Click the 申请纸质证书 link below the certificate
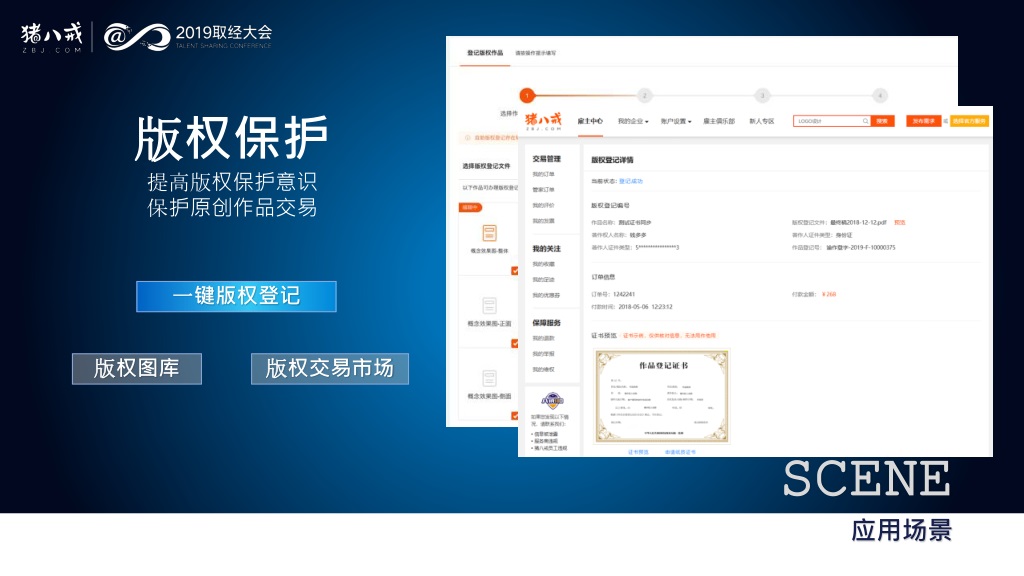 coord(680,452)
